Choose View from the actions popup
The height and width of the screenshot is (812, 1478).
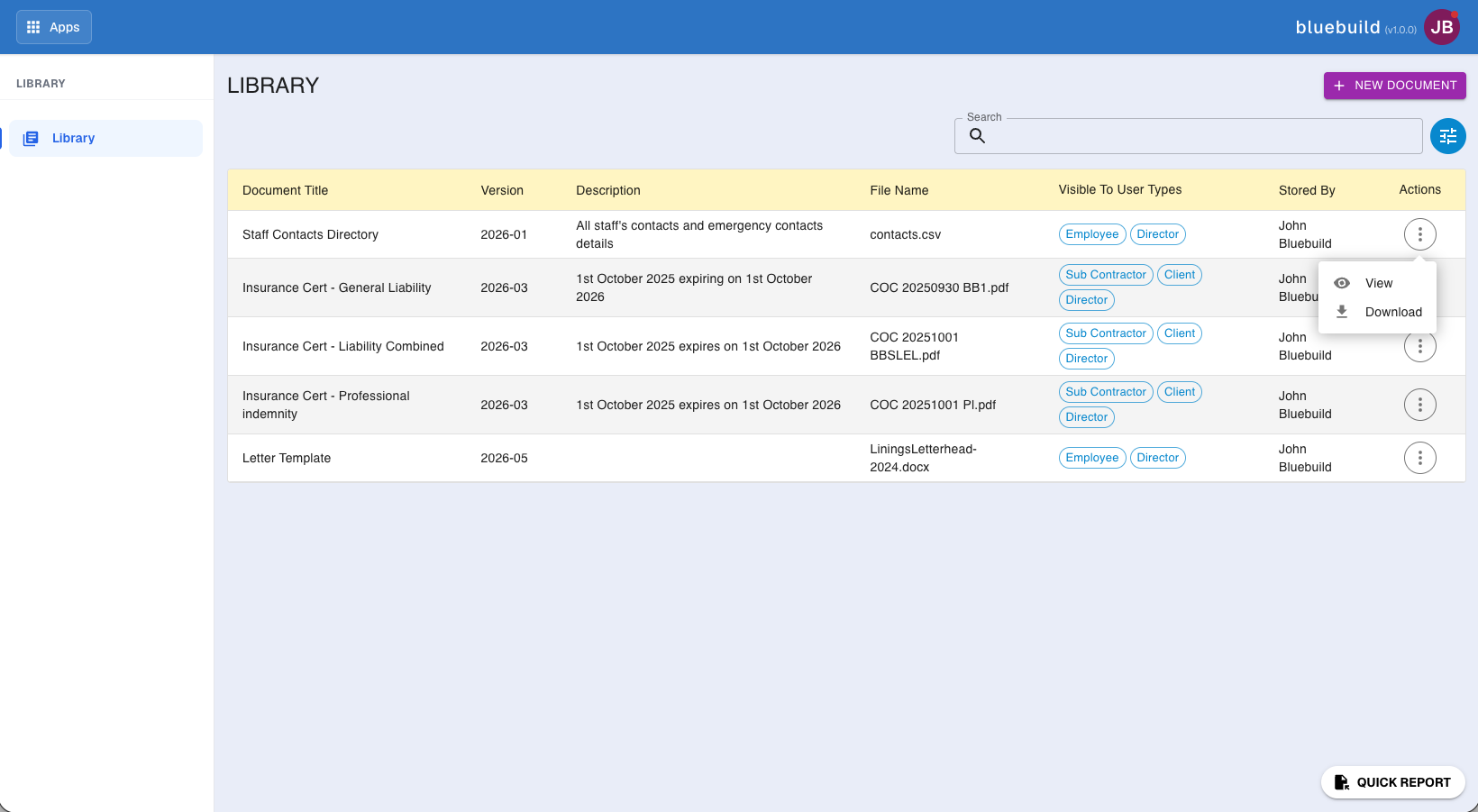click(1377, 283)
